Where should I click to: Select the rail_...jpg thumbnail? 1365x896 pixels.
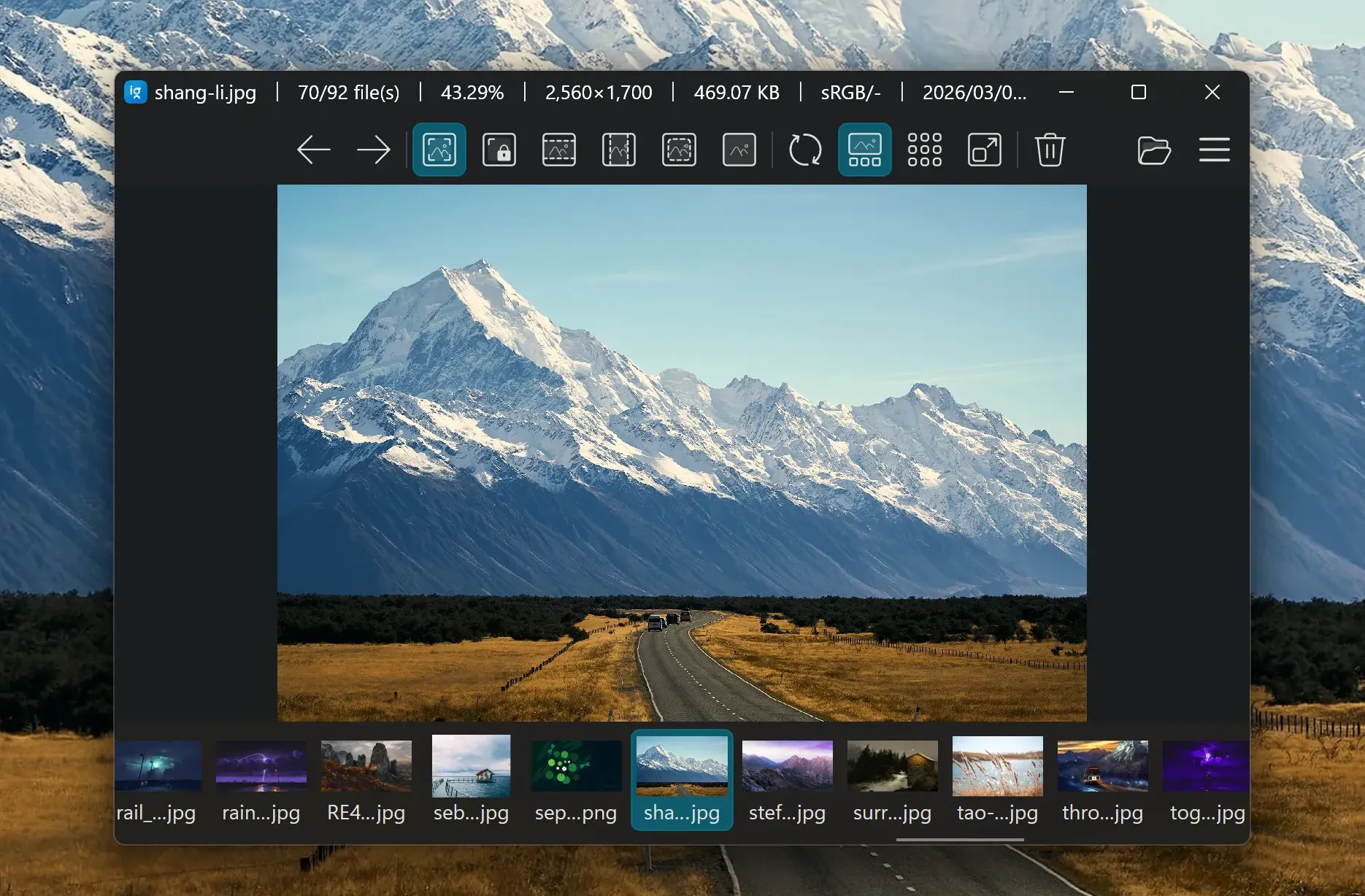point(156,780)
